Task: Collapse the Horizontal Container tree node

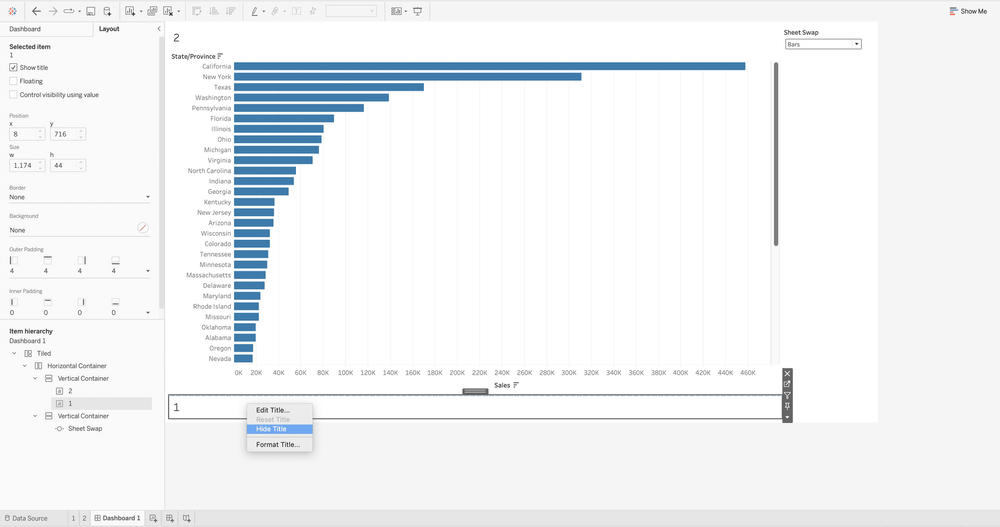Action: [x=25, y=366]
